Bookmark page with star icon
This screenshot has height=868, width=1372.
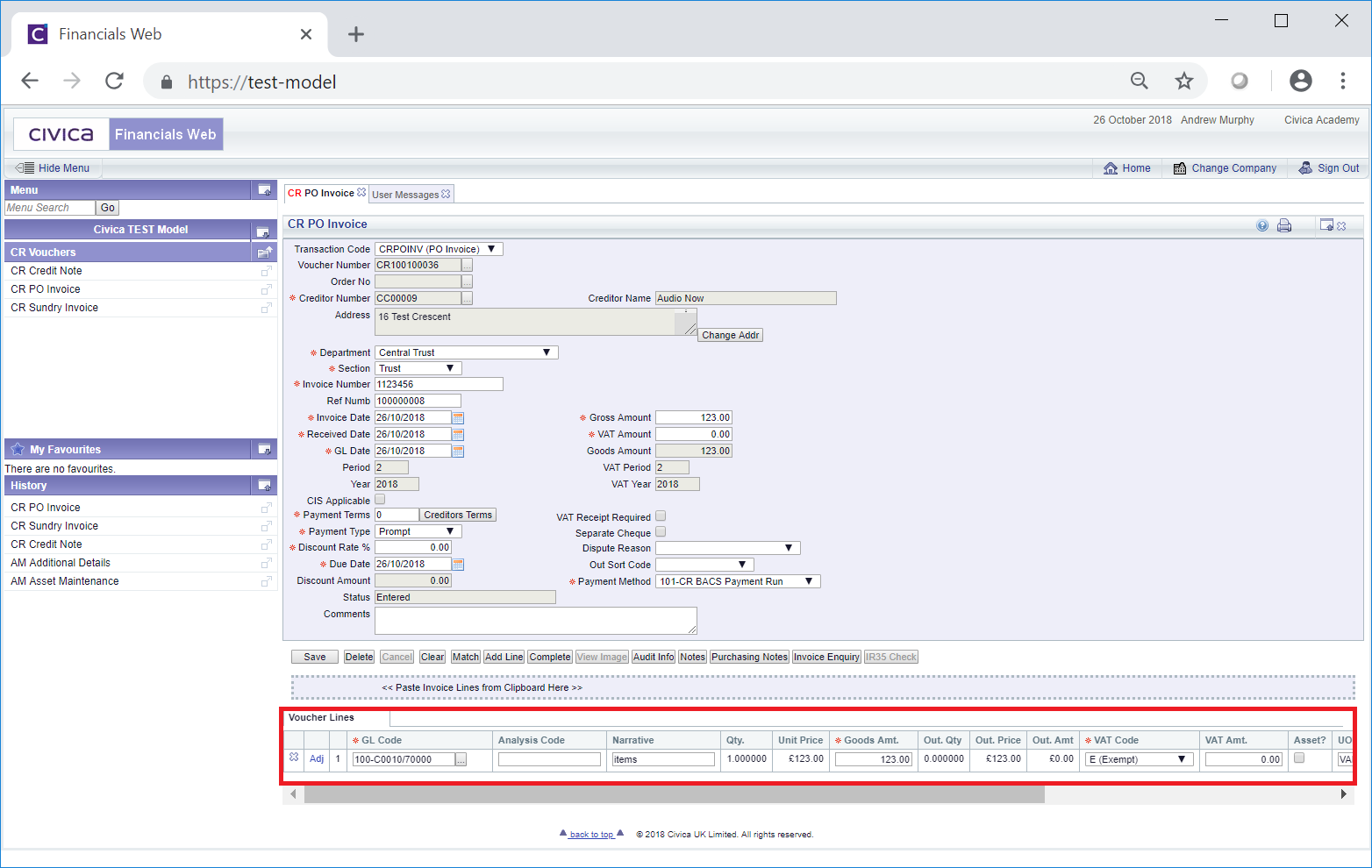click(1184, 82)
